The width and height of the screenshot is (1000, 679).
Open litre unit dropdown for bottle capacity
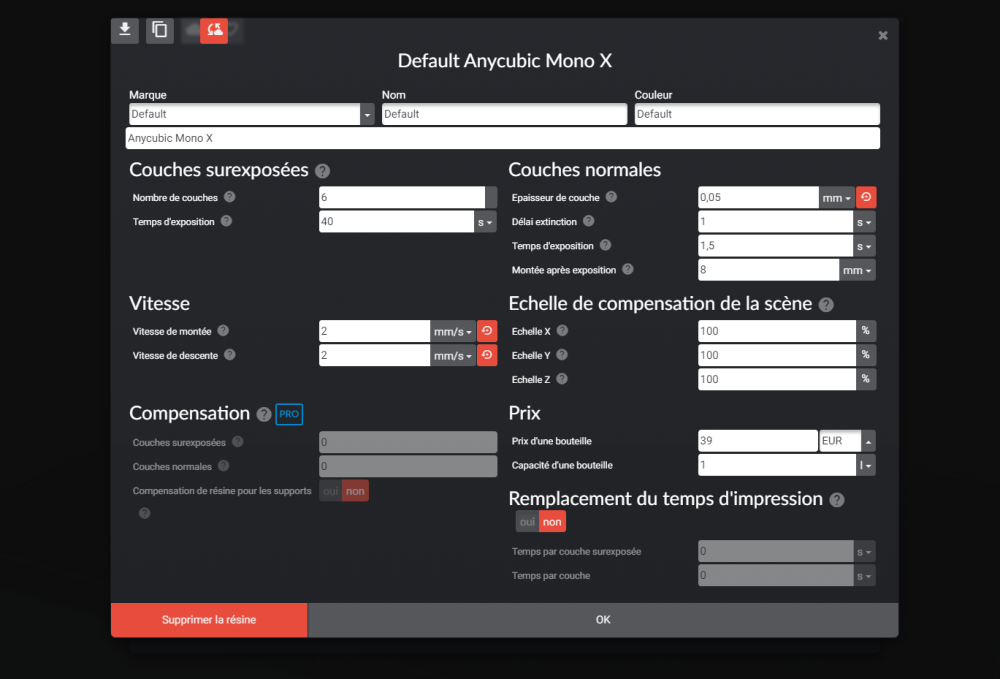[865, 465]
